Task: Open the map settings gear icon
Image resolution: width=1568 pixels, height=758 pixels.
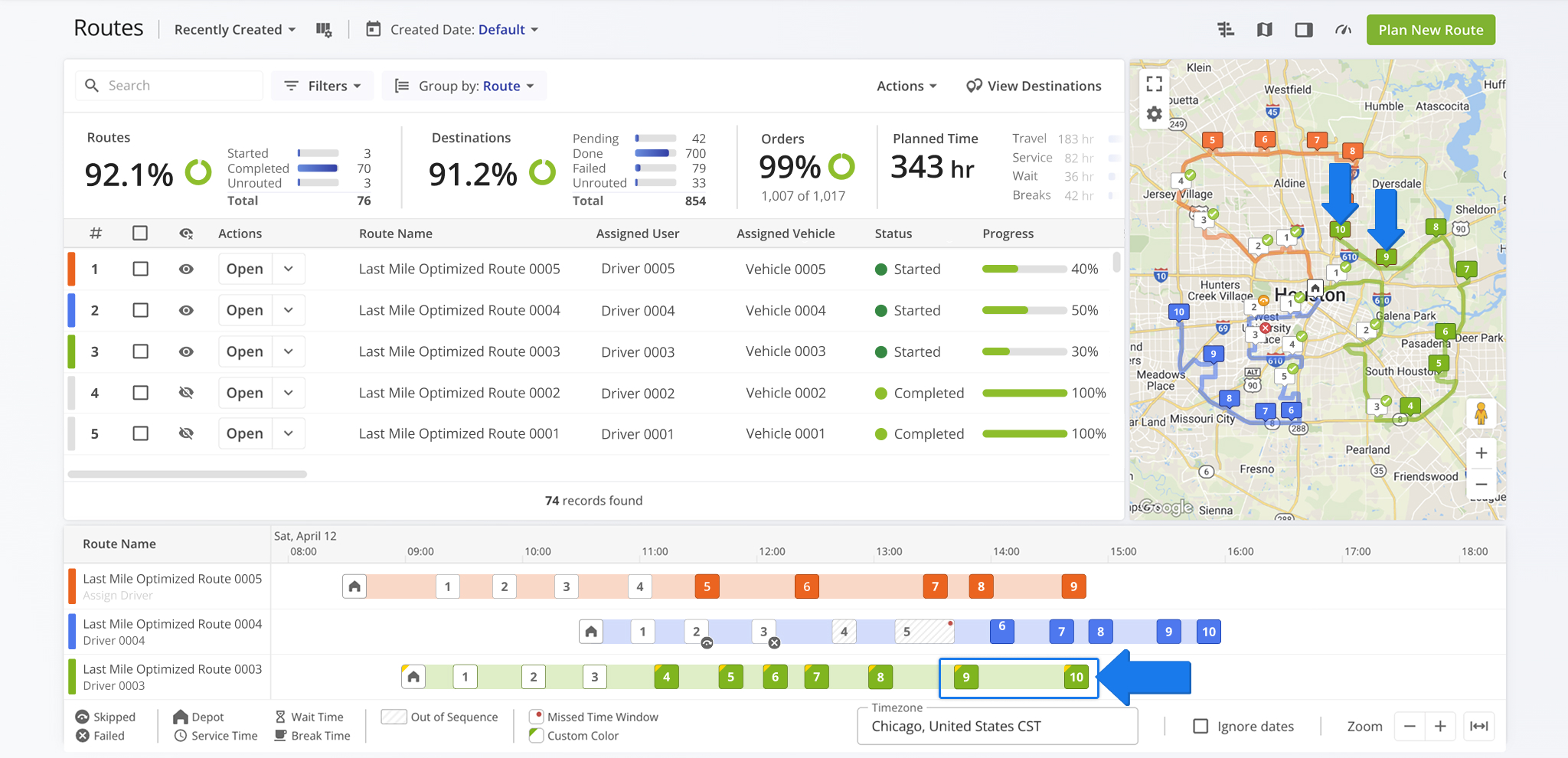Action: (x=1155, y=113)
